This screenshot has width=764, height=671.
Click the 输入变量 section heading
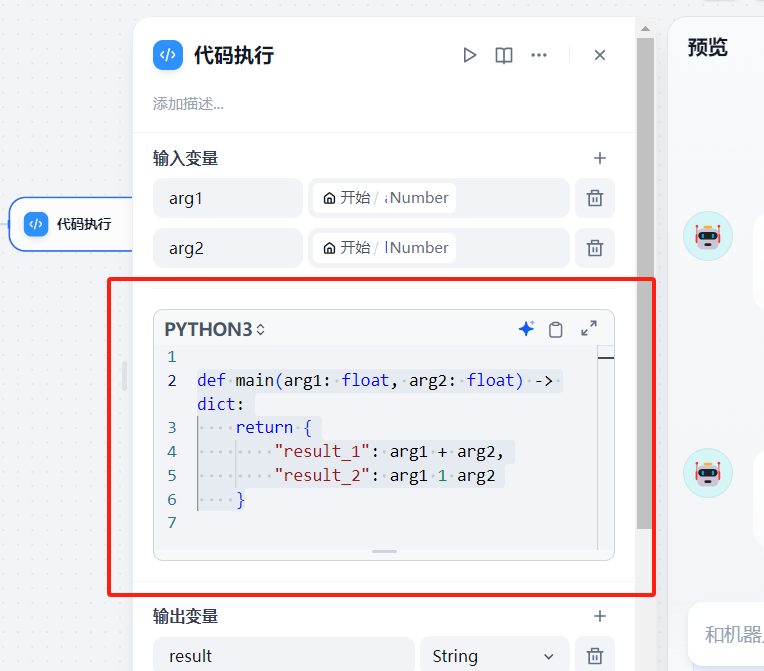[x=185, y=158]
